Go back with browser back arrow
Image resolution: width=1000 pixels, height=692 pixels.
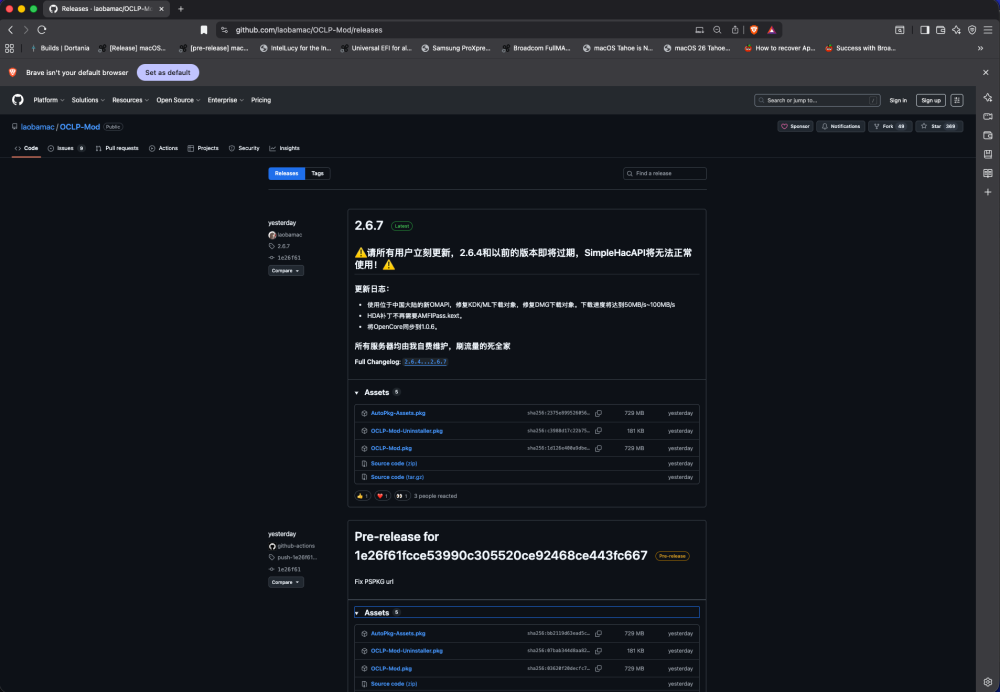11,30
